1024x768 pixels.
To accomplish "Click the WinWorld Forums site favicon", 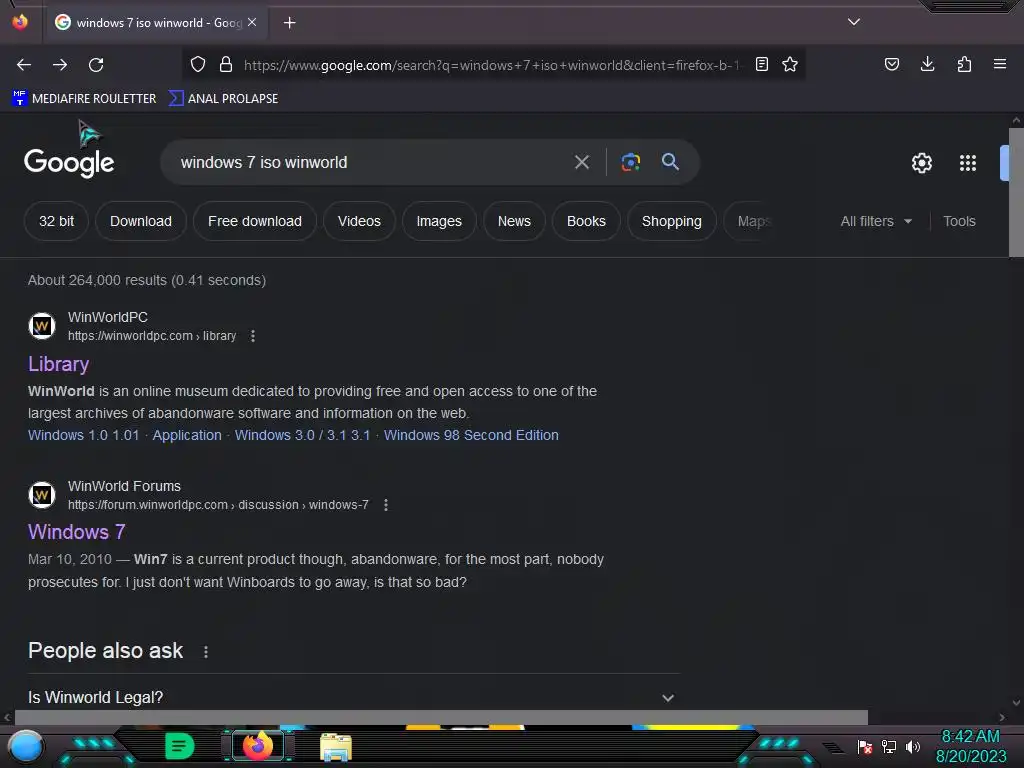I will (x=42, y=495).
